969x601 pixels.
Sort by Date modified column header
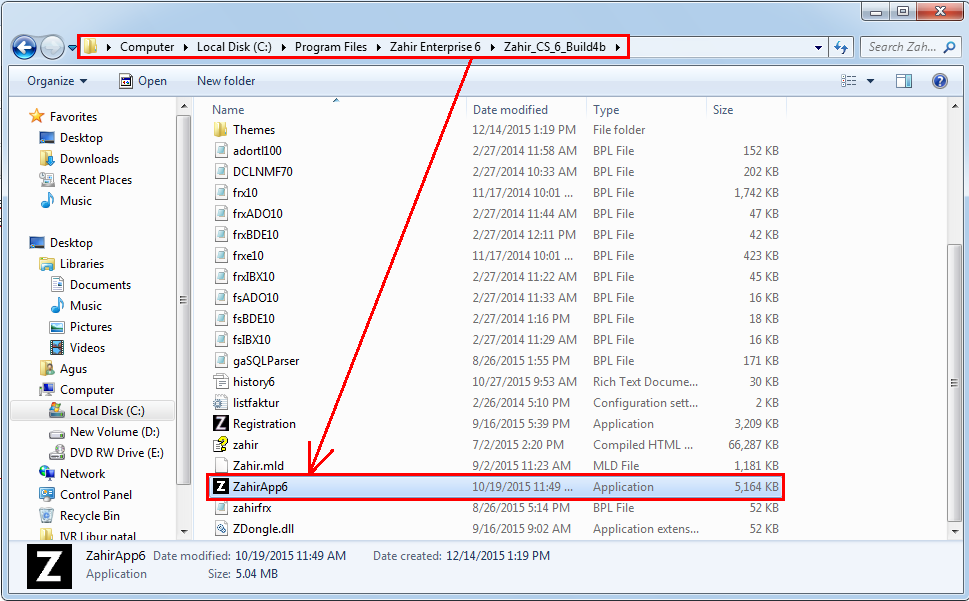point(510,110)
